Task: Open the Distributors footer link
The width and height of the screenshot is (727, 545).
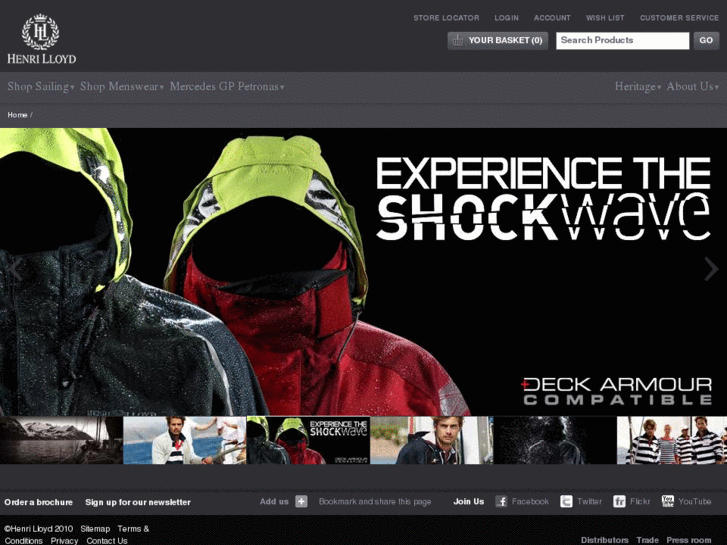Action: click(x=605, y=540)
